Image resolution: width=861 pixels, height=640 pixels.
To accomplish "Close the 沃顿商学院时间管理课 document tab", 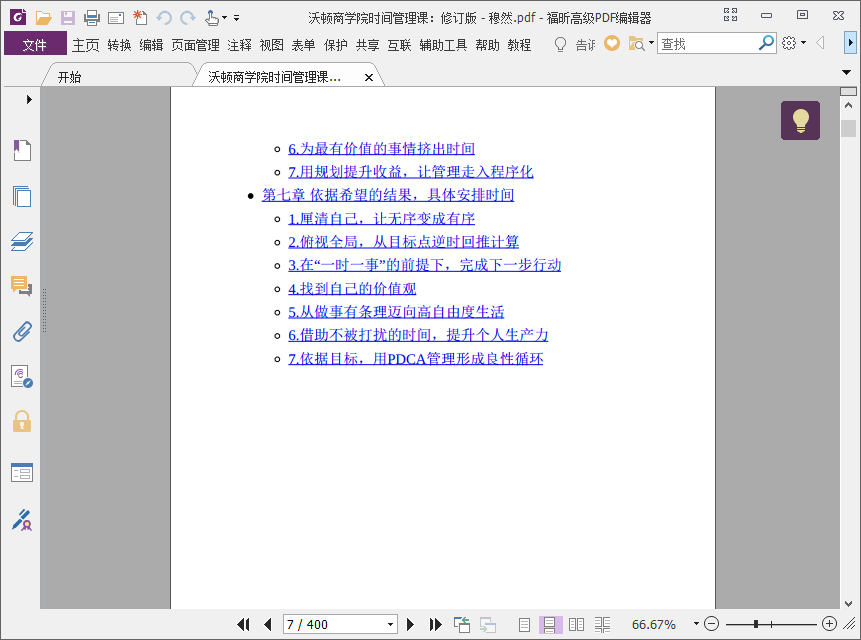I will tap(369, 78).
